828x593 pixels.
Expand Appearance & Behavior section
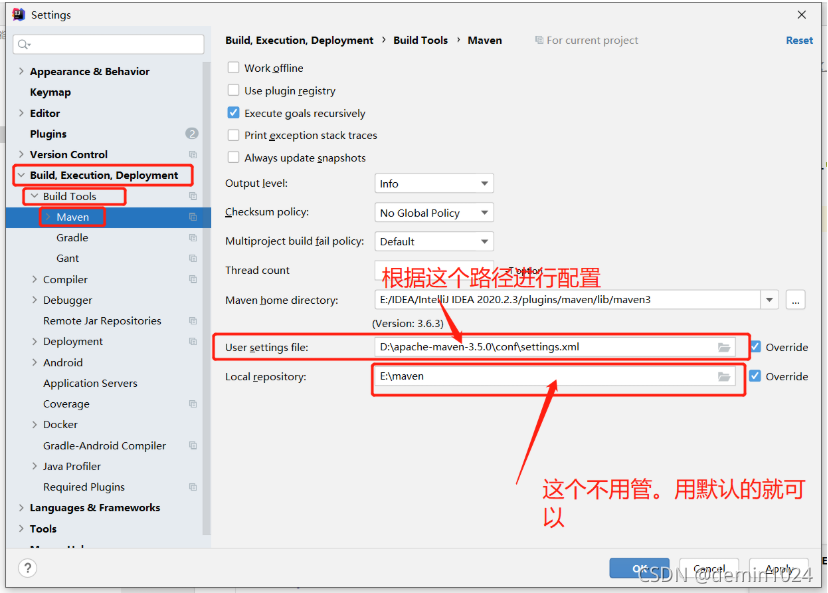tap(21, 71)
